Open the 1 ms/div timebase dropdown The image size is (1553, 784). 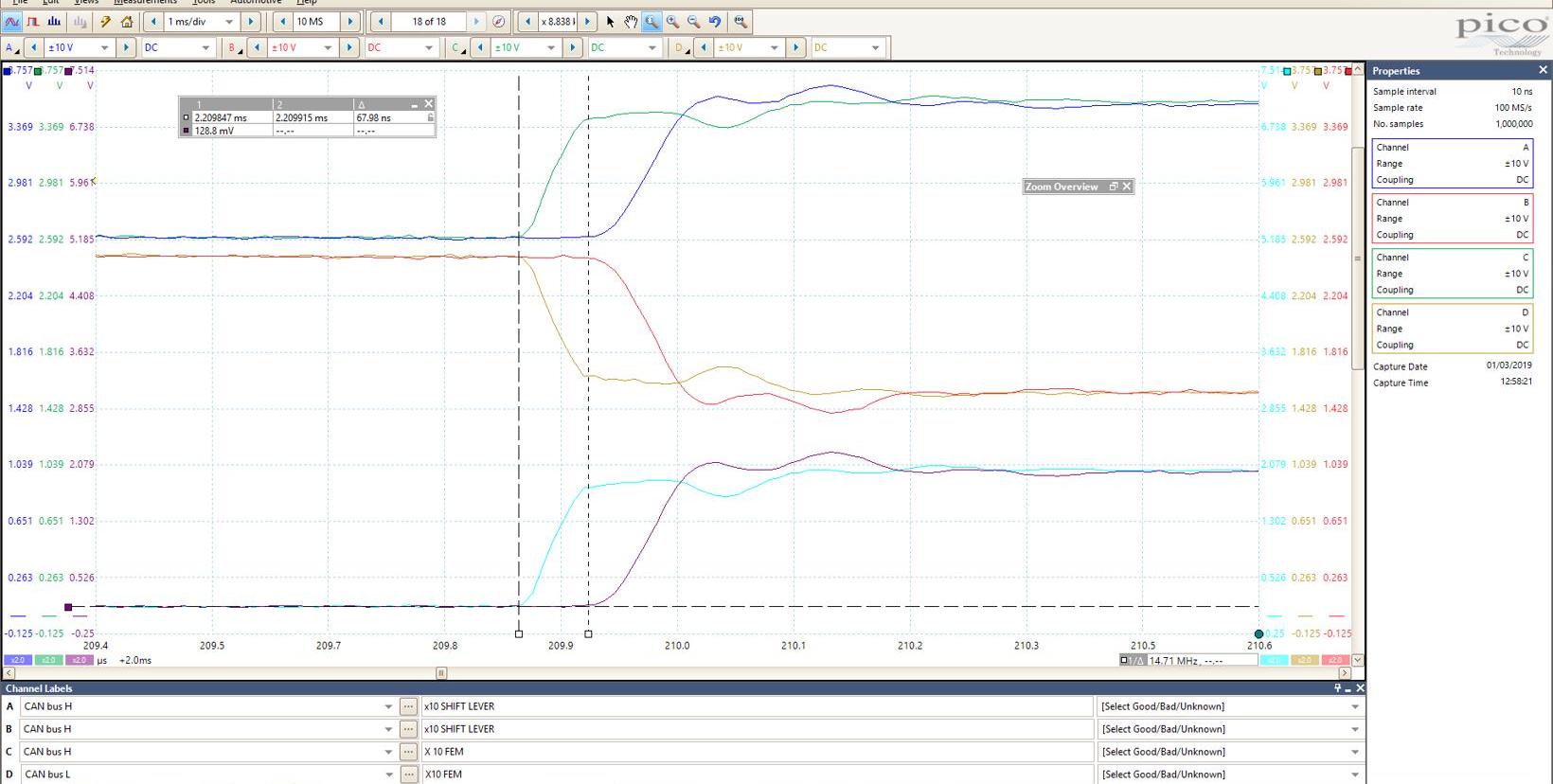click(x=229, y=22)
